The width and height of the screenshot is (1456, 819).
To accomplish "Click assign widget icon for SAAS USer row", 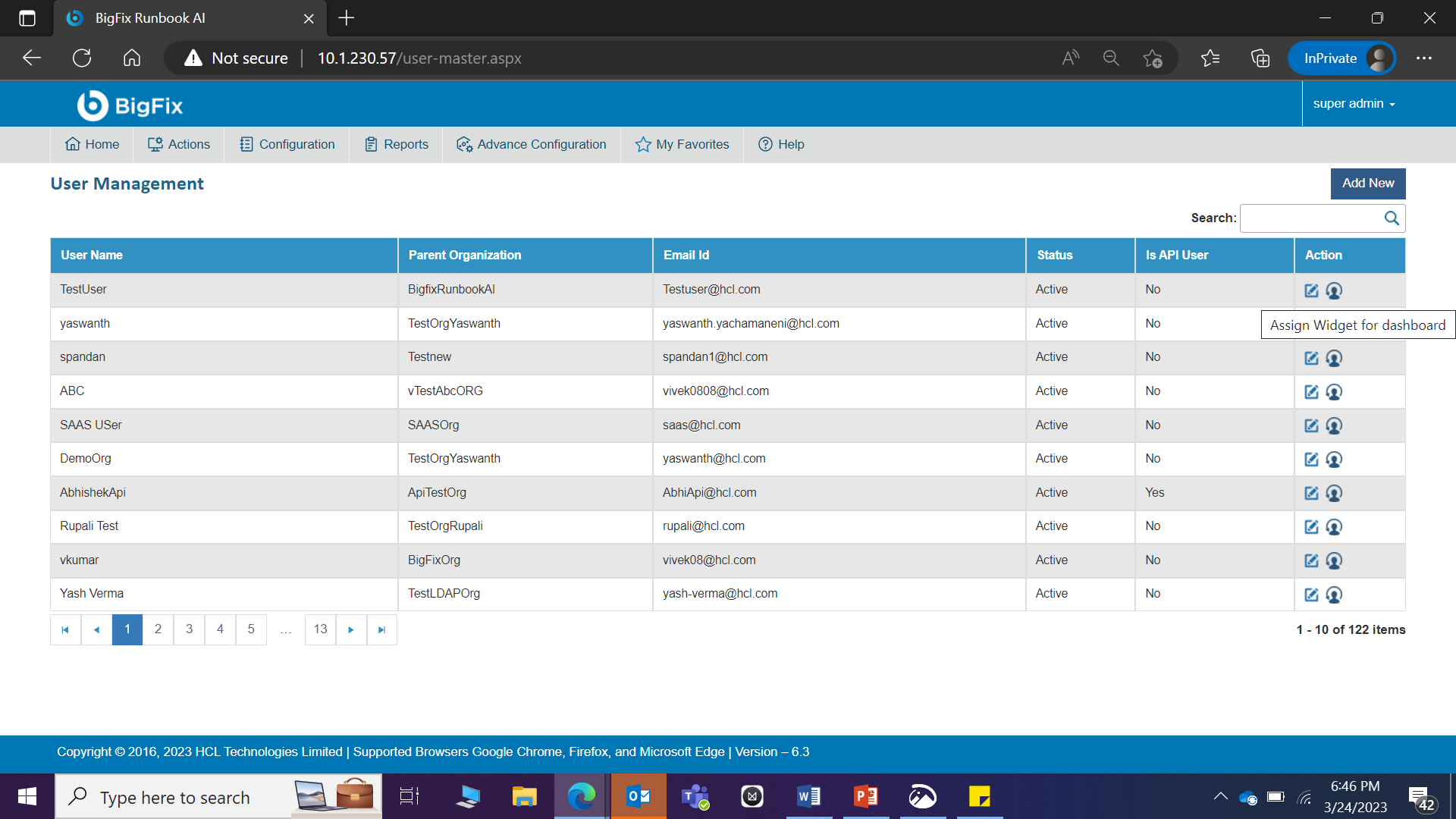I will (x=1334, y=425).
